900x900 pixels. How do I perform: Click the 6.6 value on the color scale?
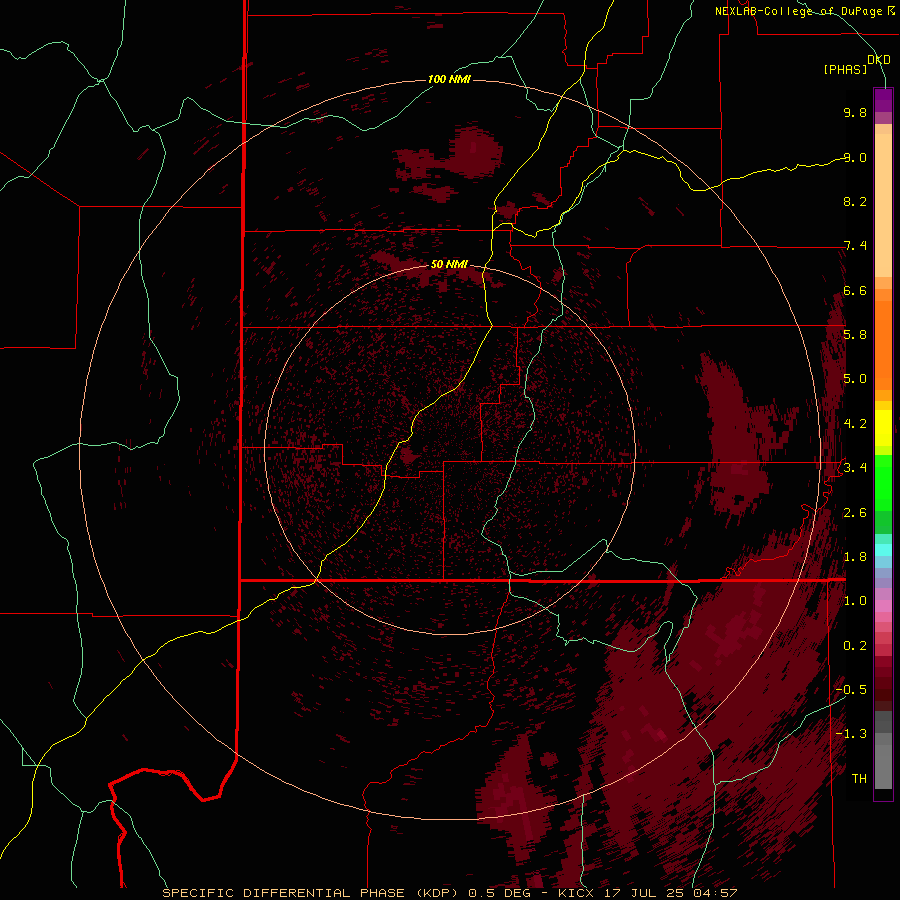(x=855, y=290)
